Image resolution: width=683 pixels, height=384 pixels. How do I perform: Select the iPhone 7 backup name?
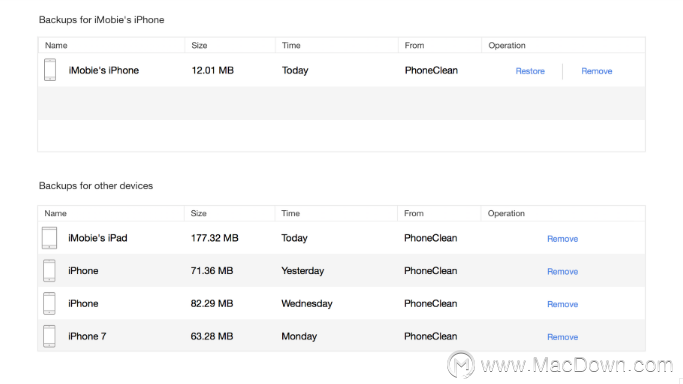point(87,336)
